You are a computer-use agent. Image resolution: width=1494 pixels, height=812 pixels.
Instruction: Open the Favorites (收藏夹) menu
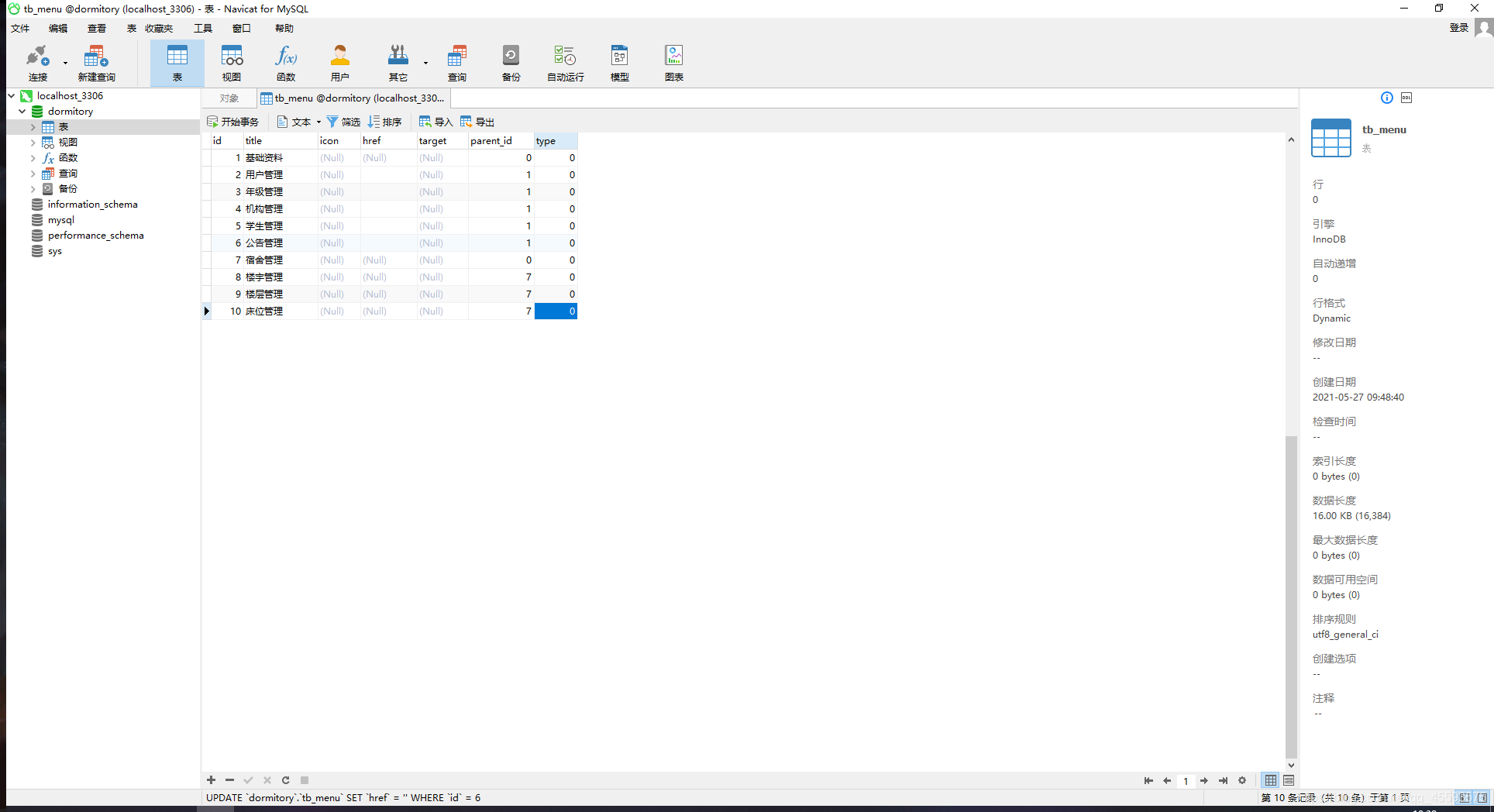pos(159,28)
